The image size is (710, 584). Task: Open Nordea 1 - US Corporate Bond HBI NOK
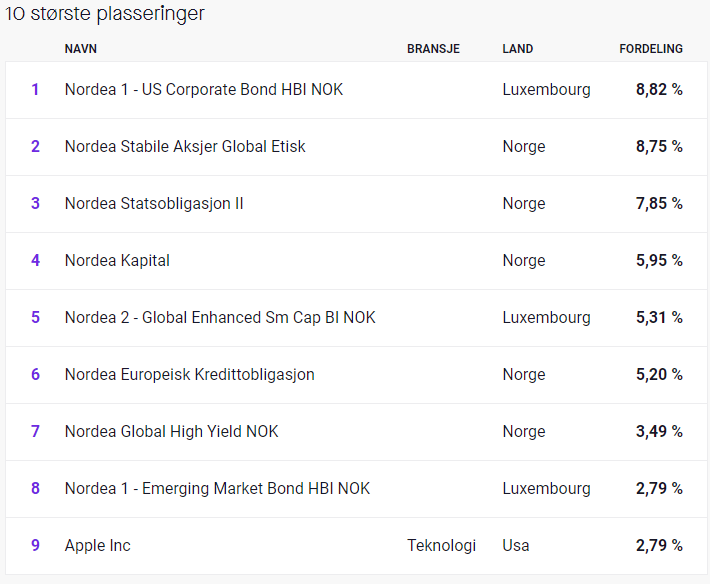[x=204, y=90]
